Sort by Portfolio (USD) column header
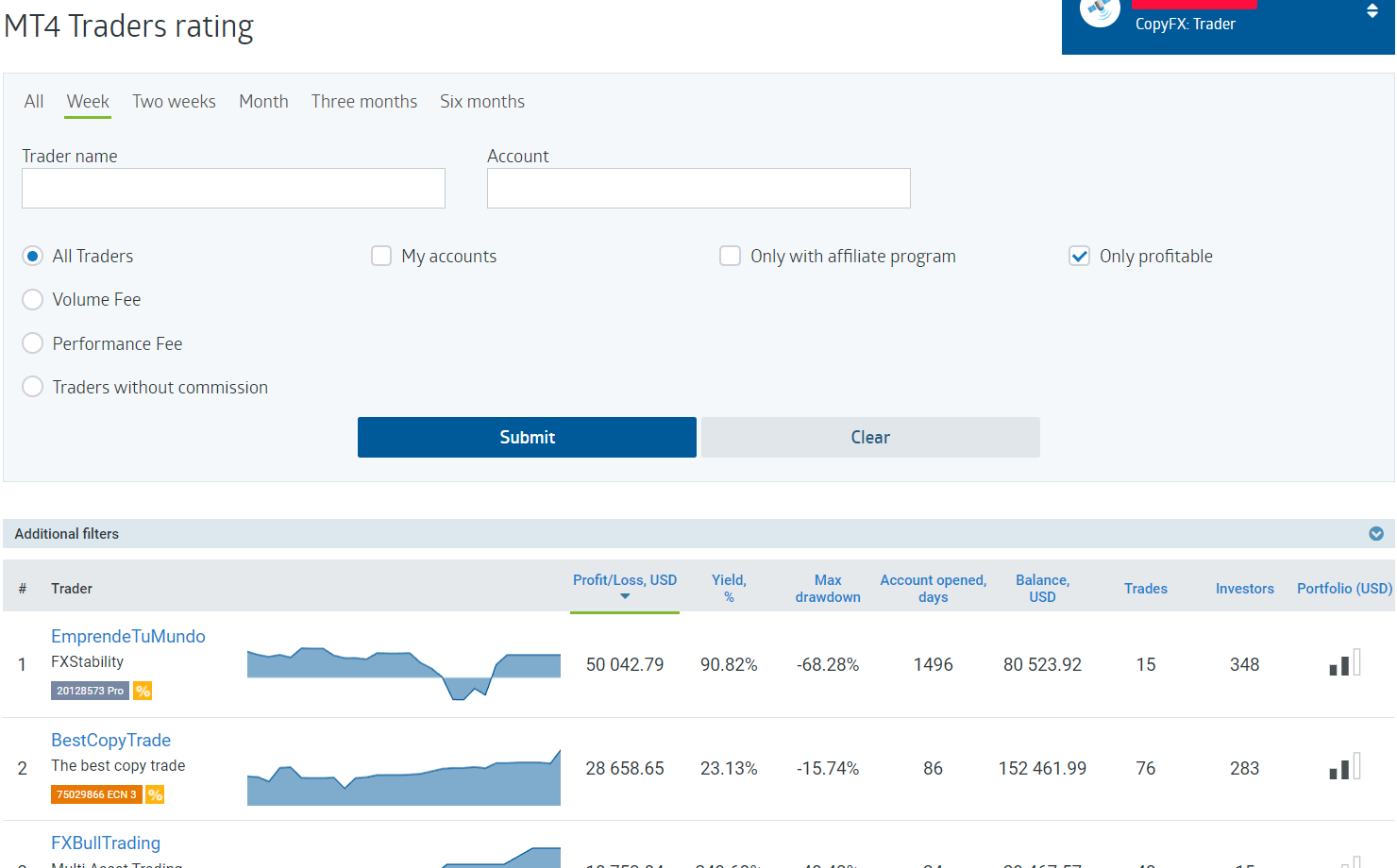 1344,589
